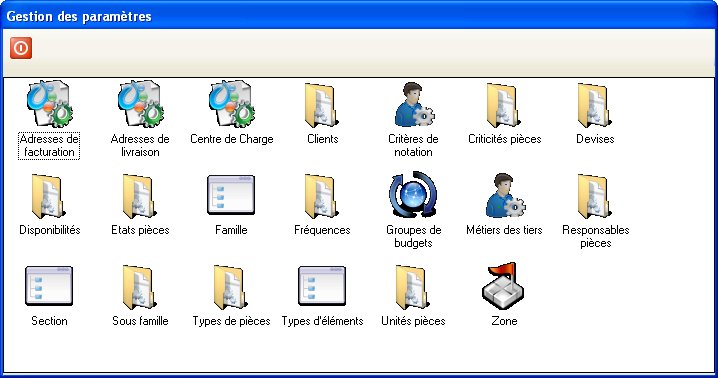Open the Criticités pièces folder icon
The image size is (718, 378).
coord(504,105)
